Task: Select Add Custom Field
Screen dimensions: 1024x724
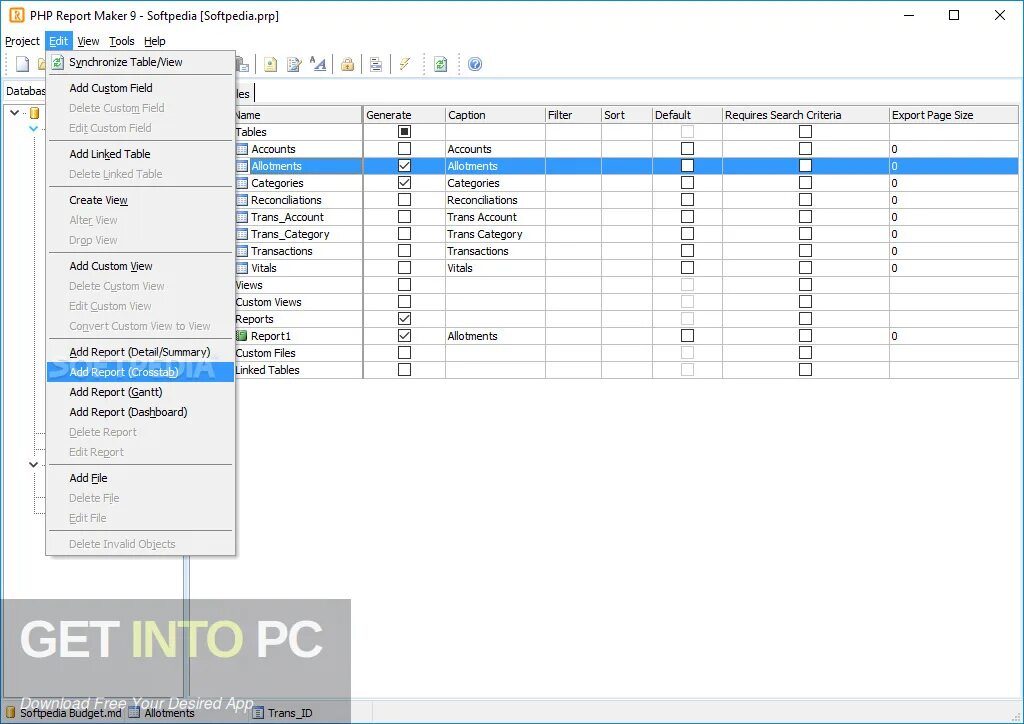Action: pyautogui.click(x=140, y=88)
